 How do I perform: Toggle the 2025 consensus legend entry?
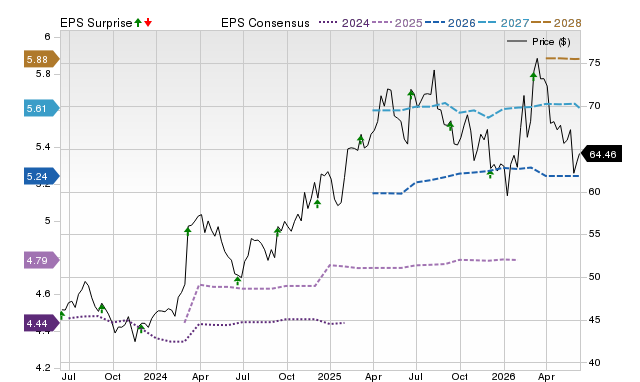397,23
